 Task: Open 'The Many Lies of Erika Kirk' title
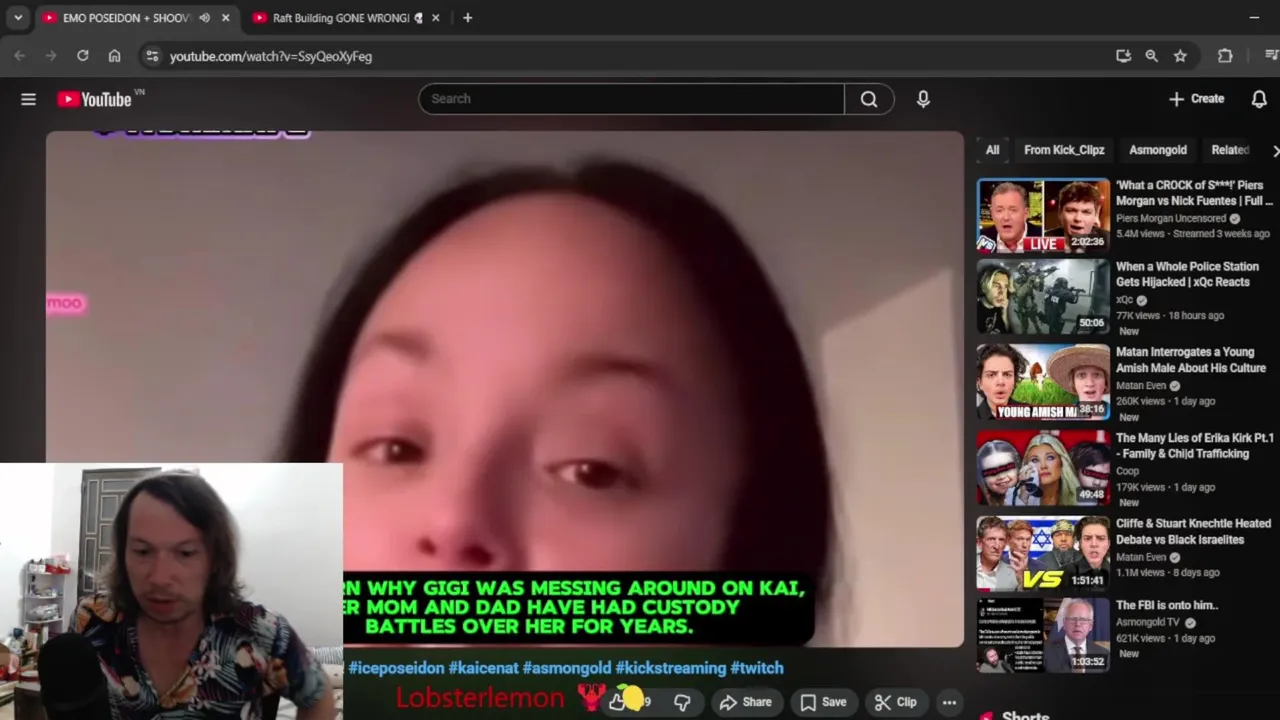click(1195, 446)
